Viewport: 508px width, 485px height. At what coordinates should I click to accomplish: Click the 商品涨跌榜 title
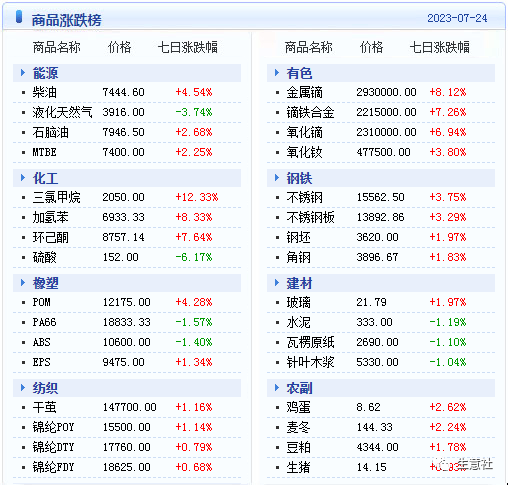[x=67, y=20]
